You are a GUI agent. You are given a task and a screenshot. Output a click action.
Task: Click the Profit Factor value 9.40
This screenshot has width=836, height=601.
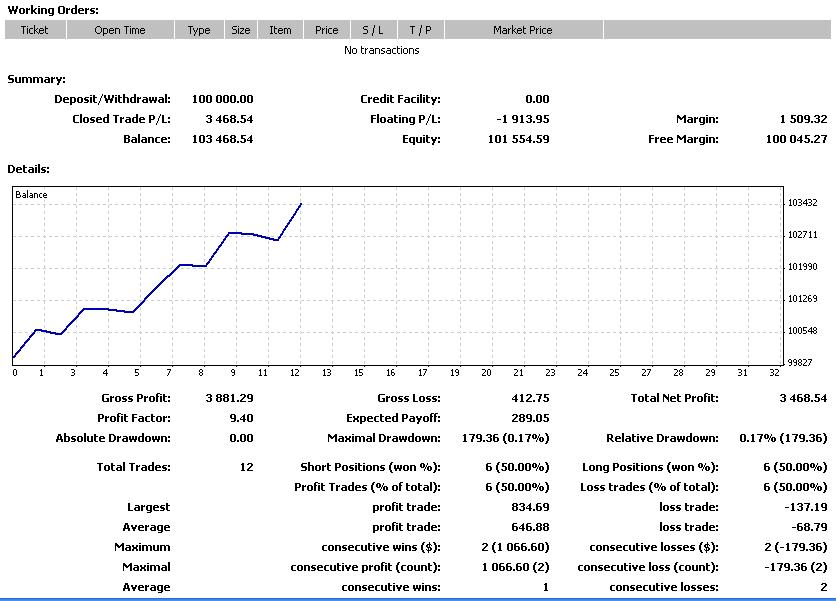click(x=242, y=418)
